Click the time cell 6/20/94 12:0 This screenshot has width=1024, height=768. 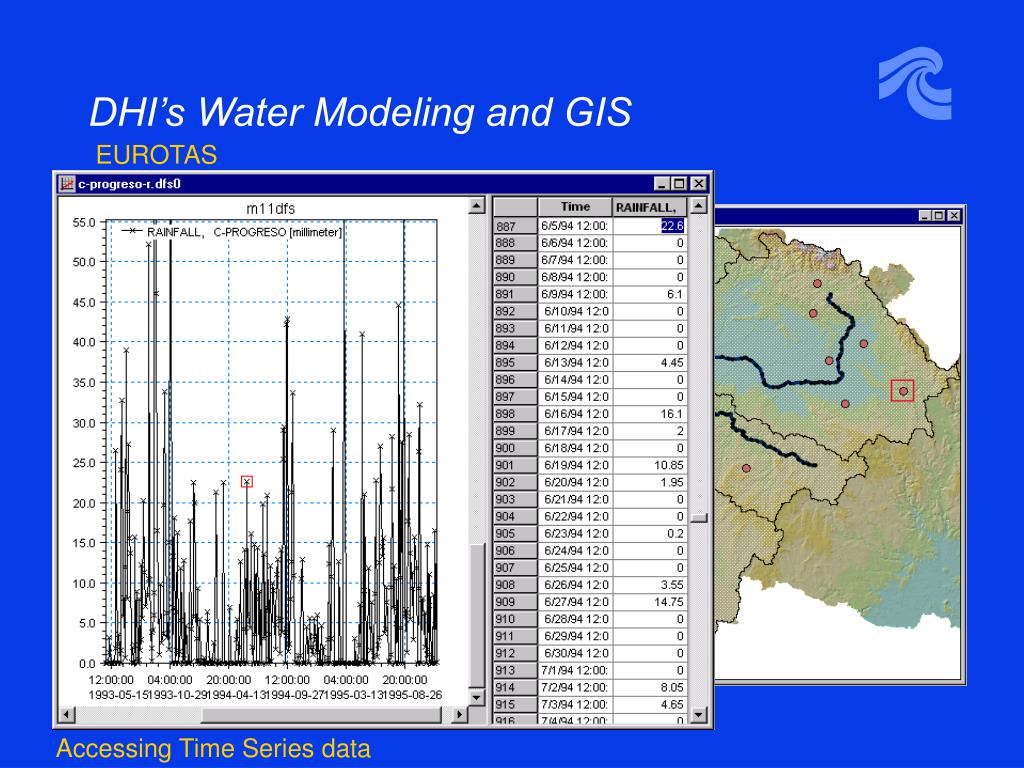(x=575, y=482)
